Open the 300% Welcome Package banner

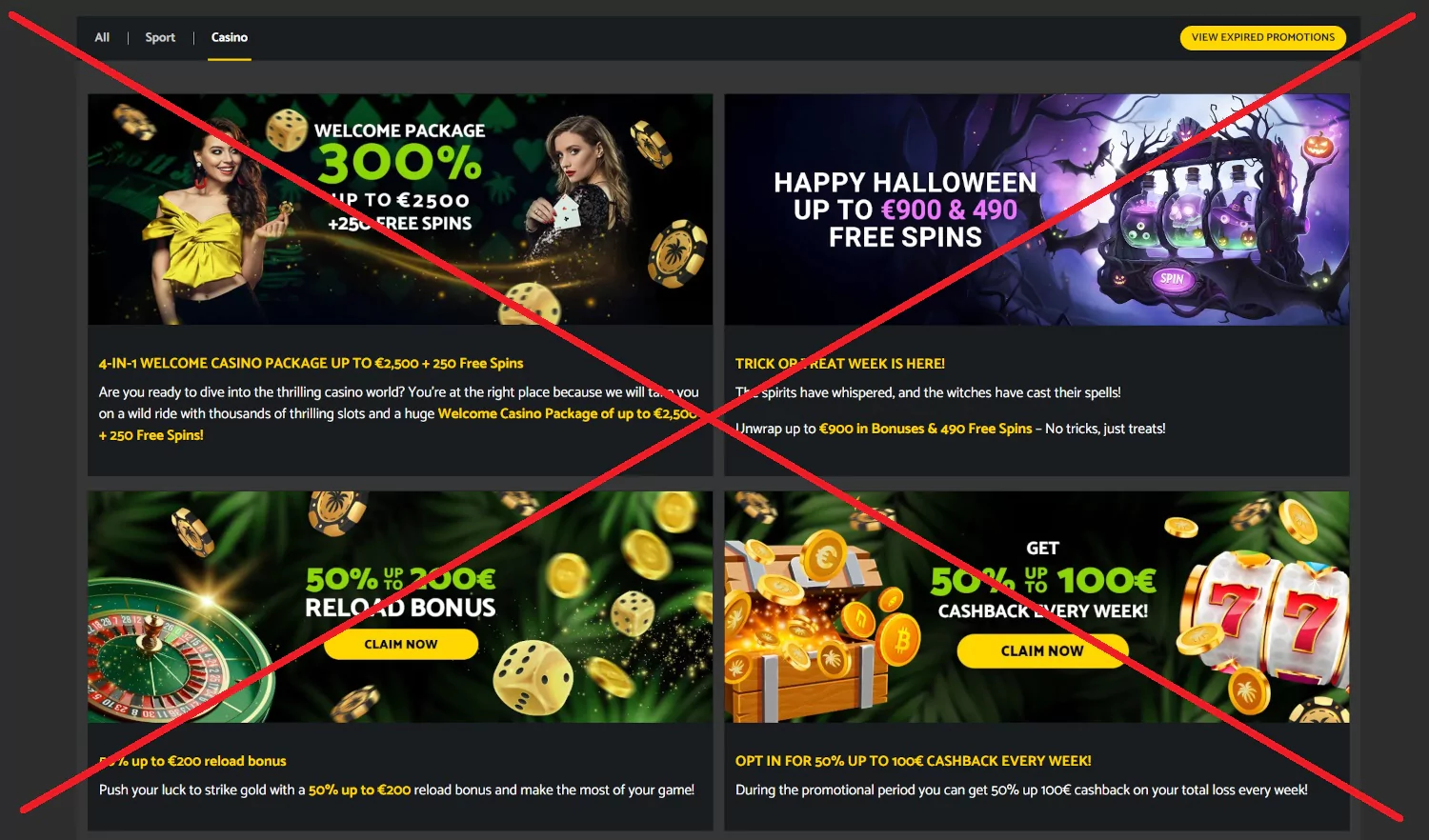(400, 210)
